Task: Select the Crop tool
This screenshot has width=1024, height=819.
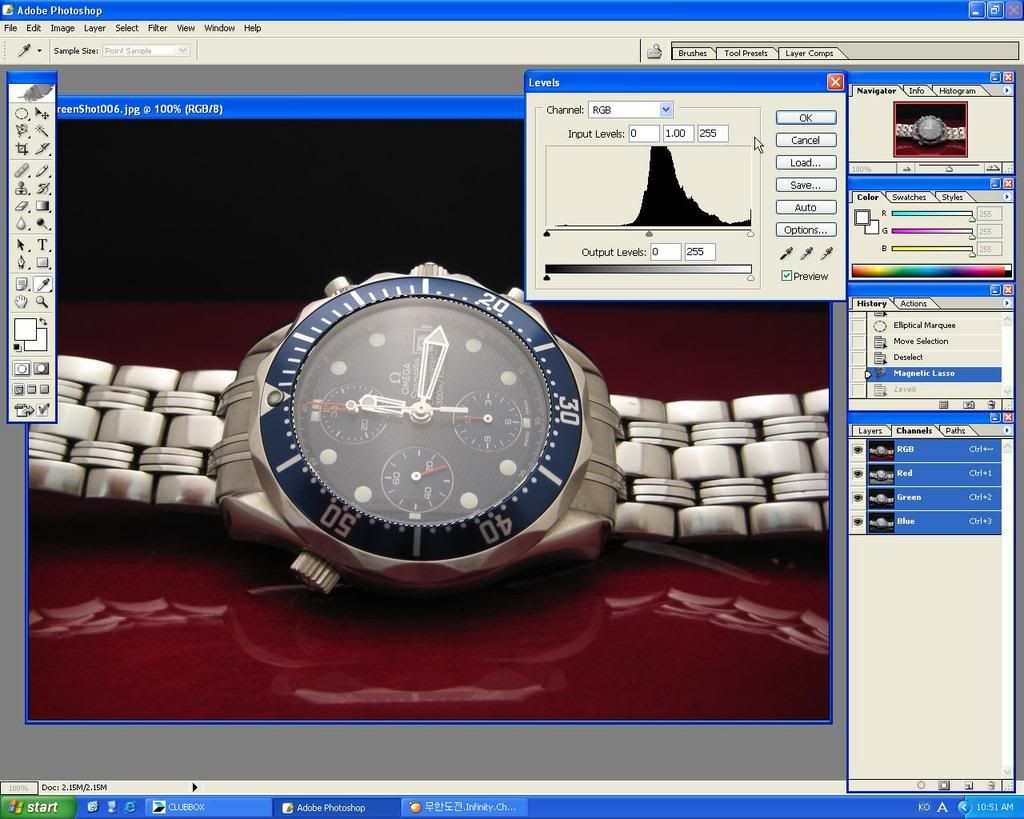Action: click(22, 149)
